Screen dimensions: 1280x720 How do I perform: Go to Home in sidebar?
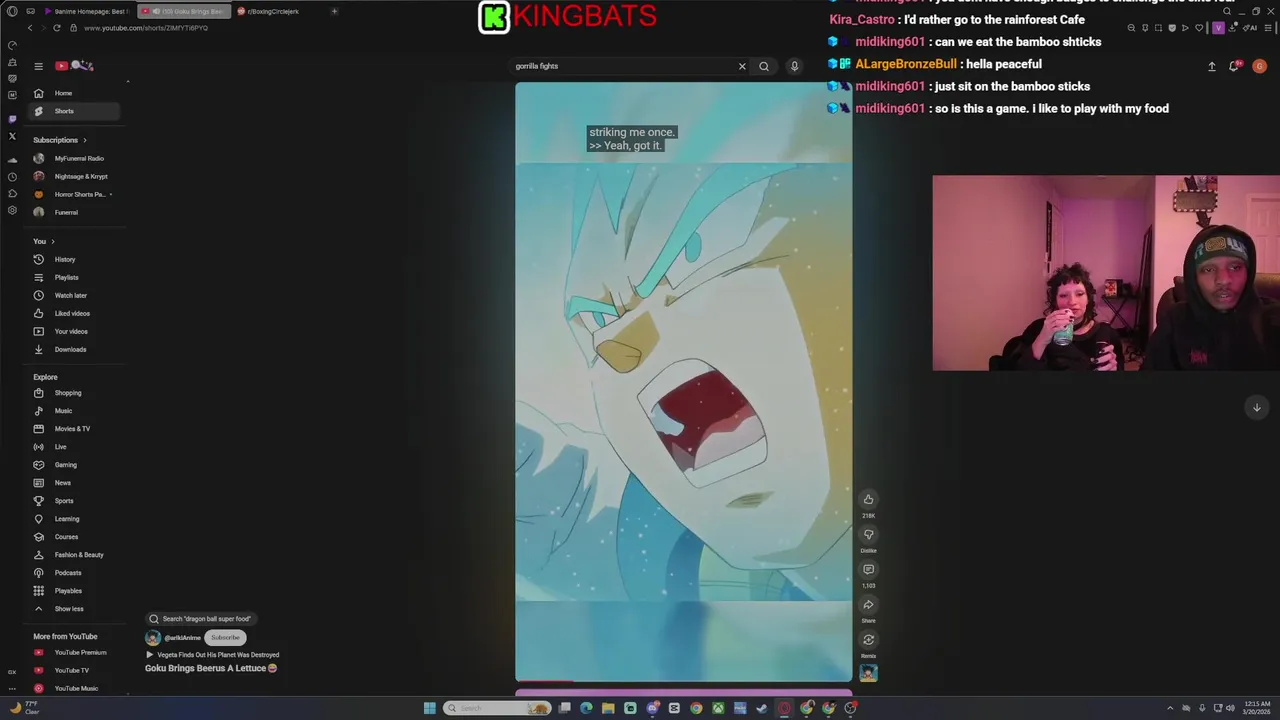[75, 93]
